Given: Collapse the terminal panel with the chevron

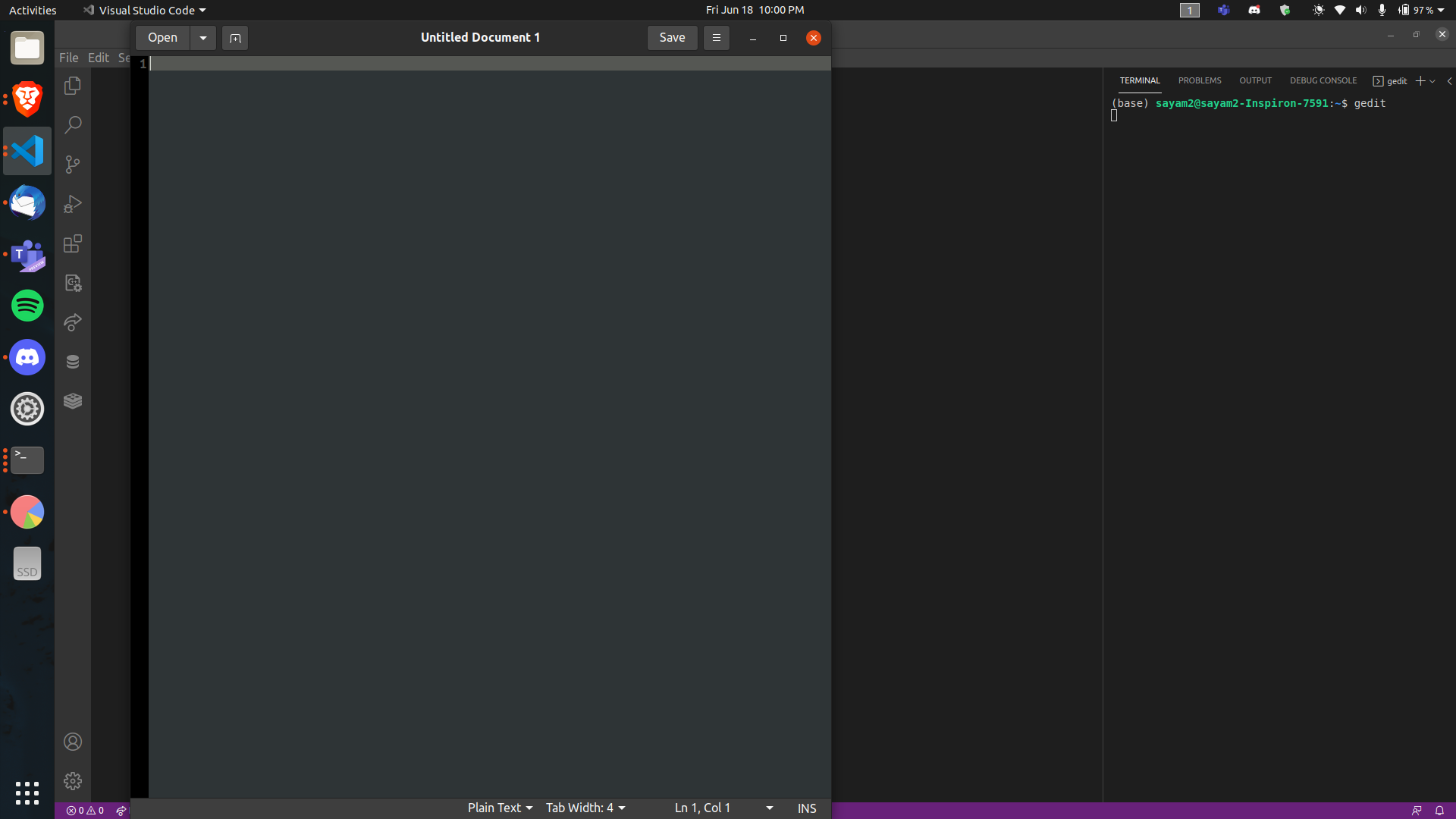Looking at the screenshot, I should (x=1448, y=80).
